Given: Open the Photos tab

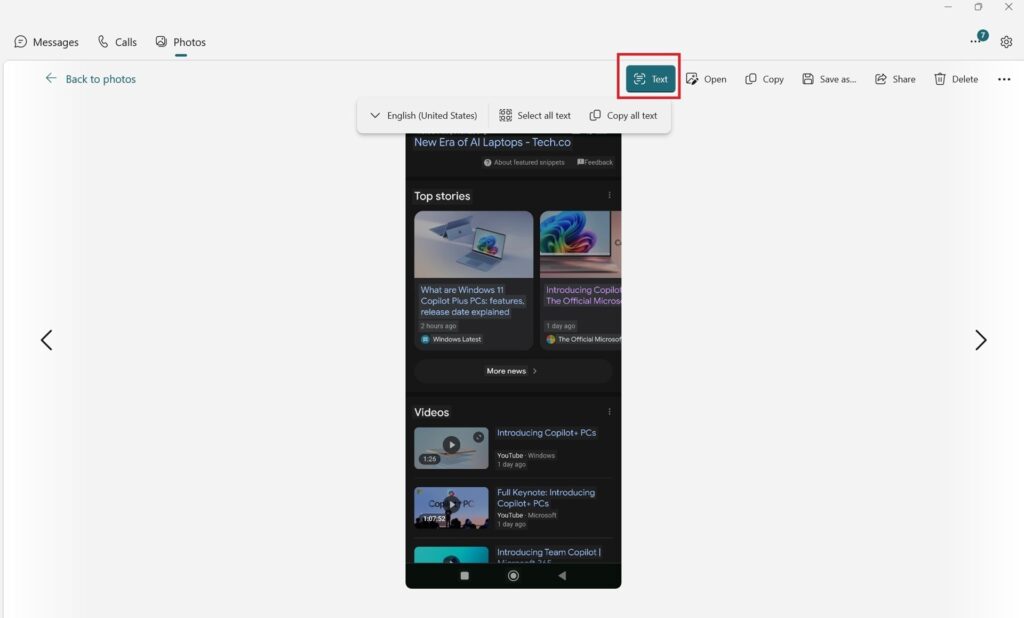Looking at the screenshot, I should 180,42.
